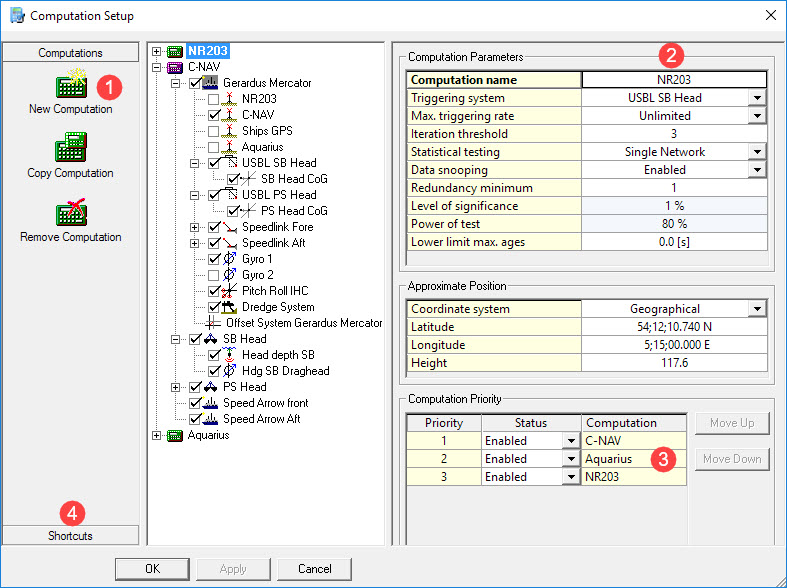Check the Gyro 2 checkbox
The image size is (787, 588).
213,275
